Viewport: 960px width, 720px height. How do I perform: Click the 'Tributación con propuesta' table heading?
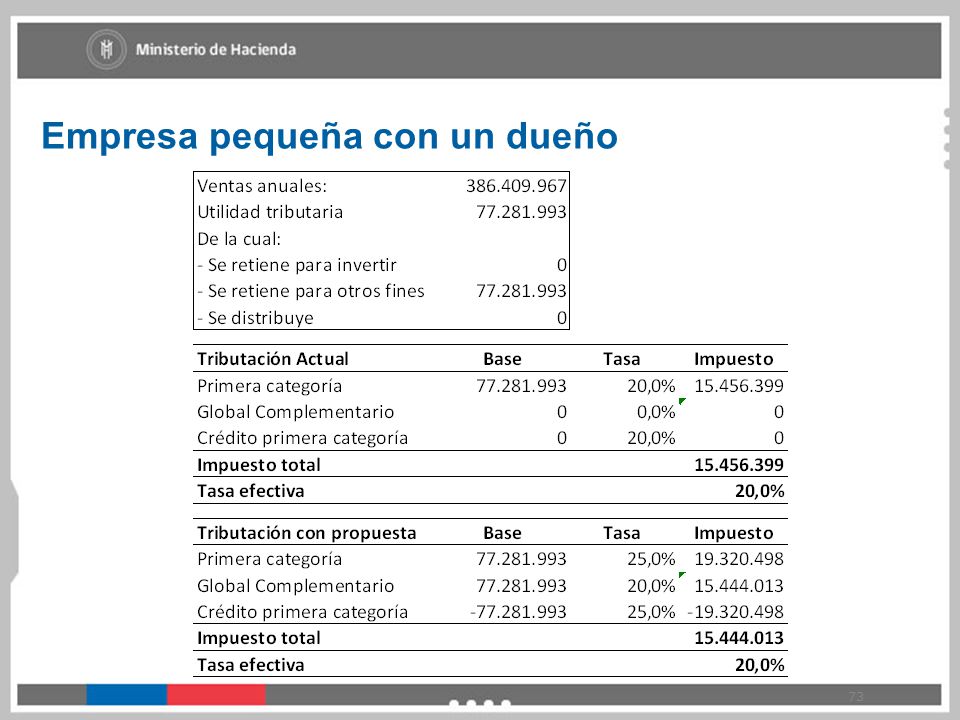coord(306,533)
